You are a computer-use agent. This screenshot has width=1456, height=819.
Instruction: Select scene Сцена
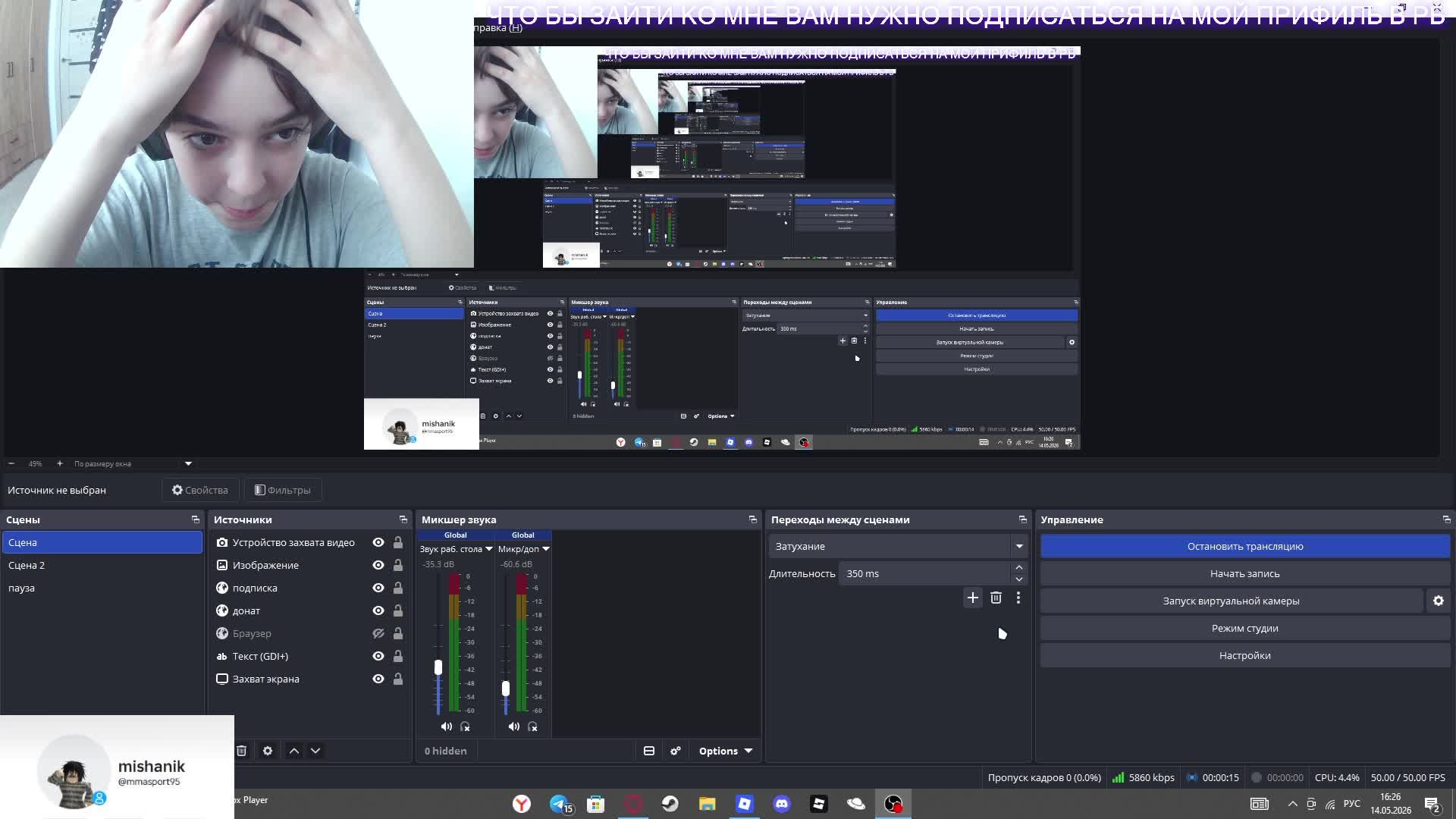click(102, 542)
